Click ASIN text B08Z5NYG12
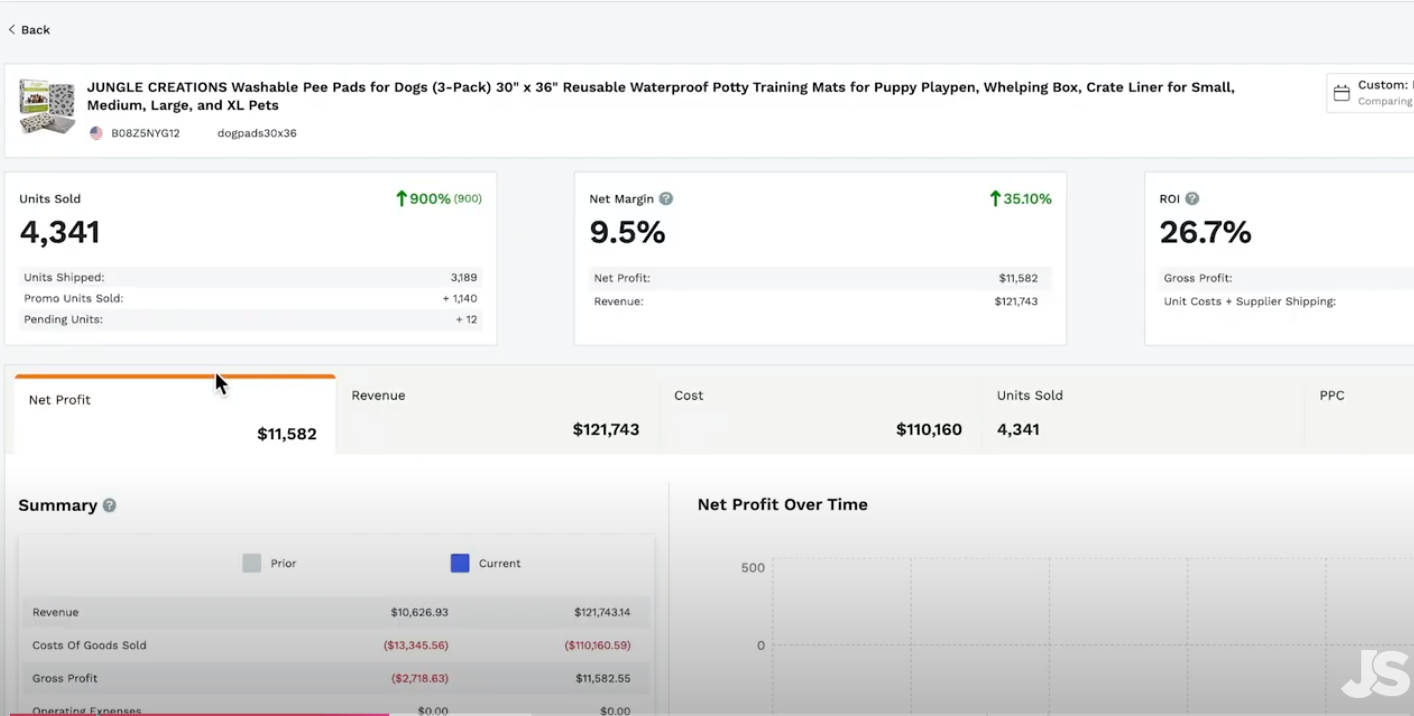 coord(145,133)
